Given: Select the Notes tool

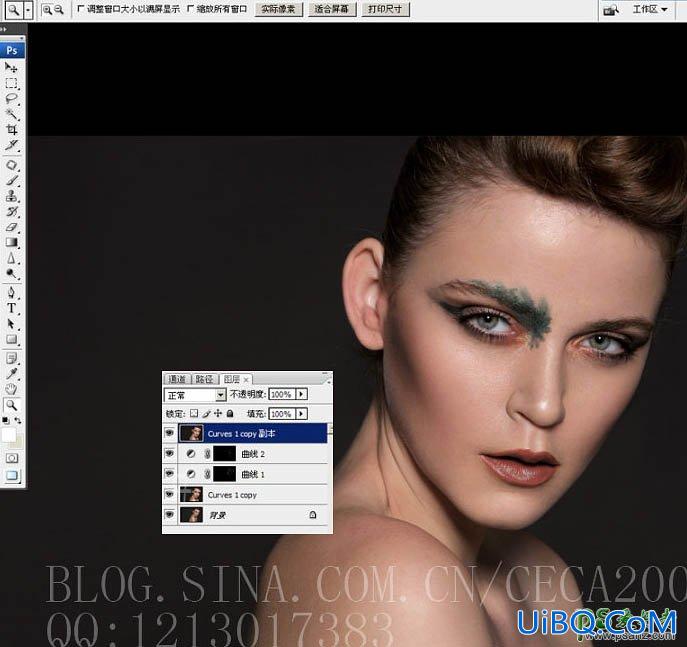Looking at the screenshot, I should [x=11, y=358].
